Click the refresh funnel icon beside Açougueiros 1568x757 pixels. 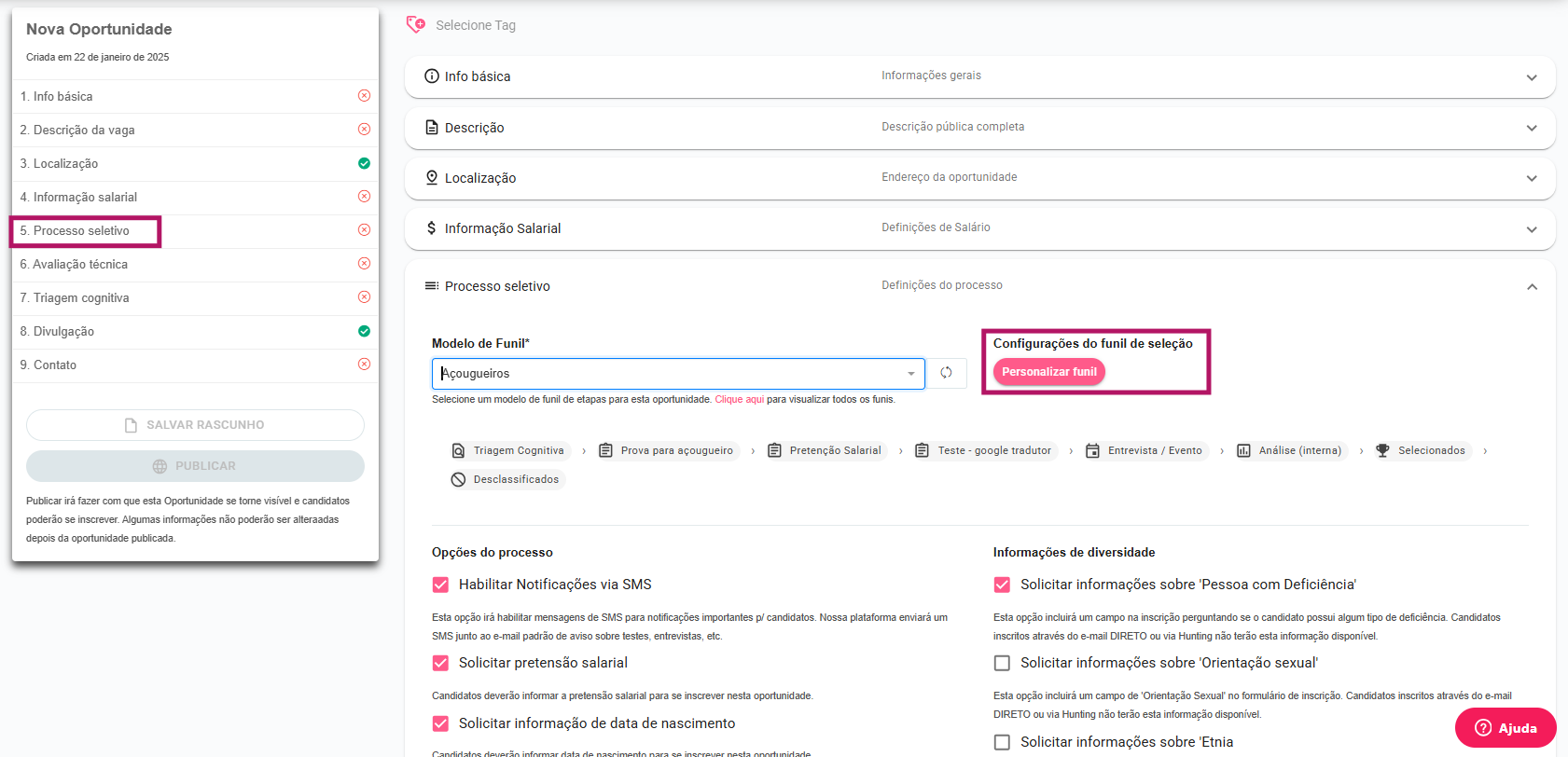coord(946,373)
